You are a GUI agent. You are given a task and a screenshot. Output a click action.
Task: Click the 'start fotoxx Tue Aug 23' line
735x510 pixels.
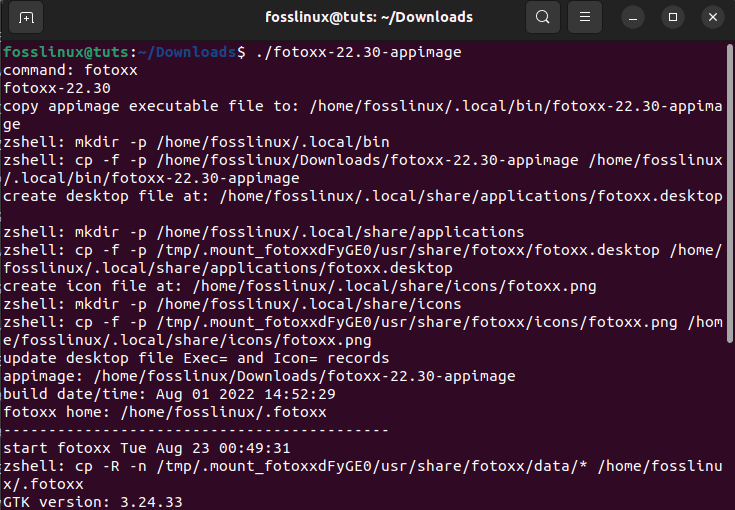146,448
